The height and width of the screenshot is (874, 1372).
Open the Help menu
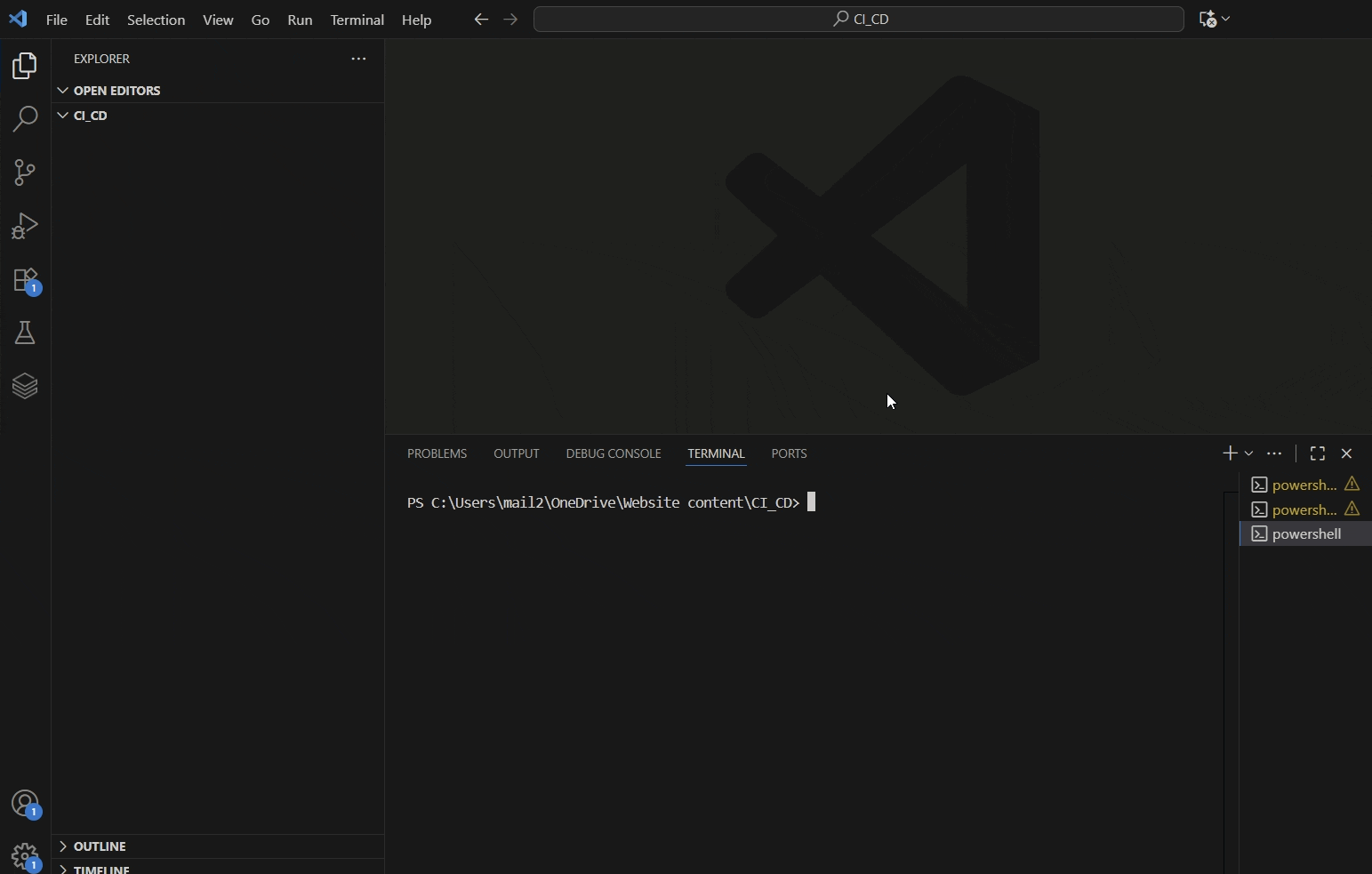(x=416, y=20)
